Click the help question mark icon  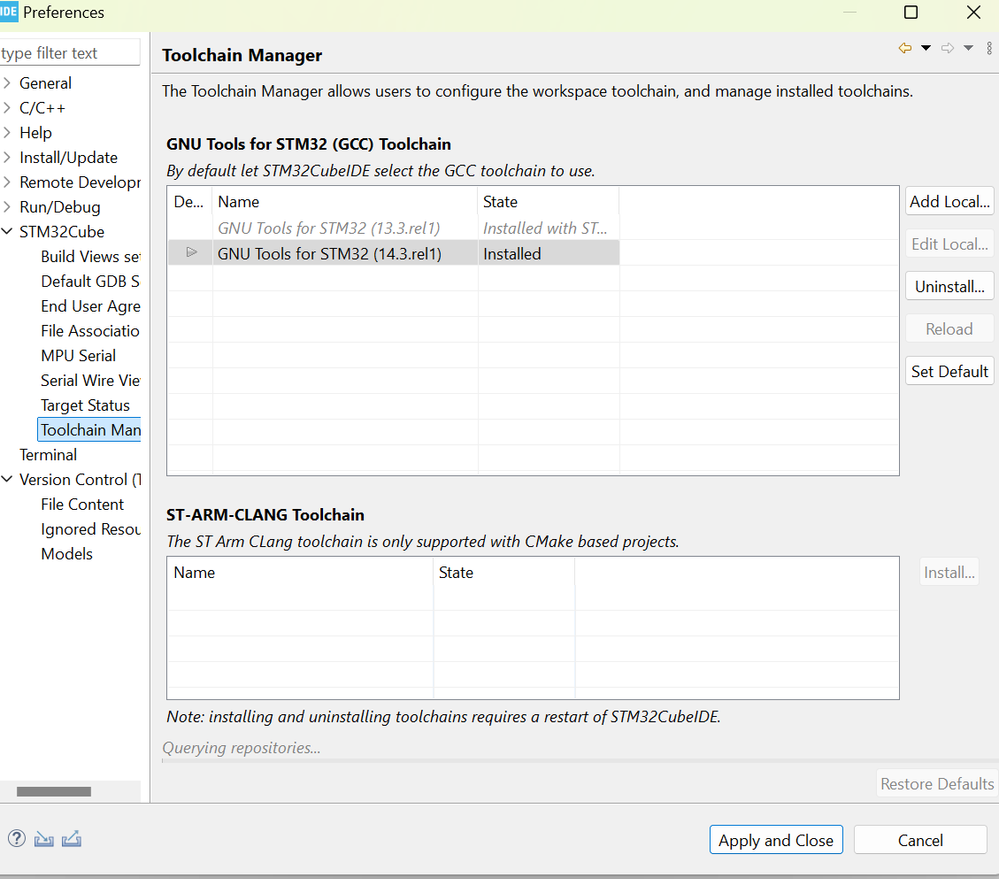pos(16,839)
